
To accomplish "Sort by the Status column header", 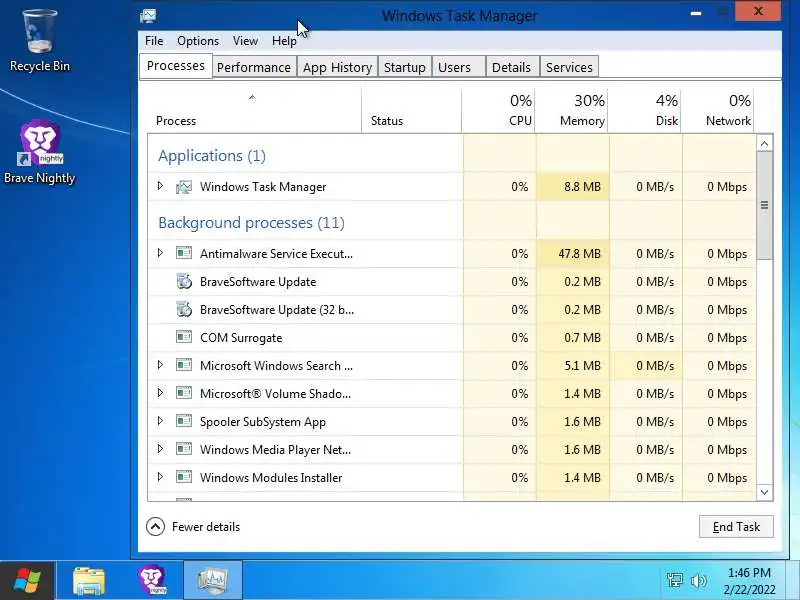I will point(411,110).
